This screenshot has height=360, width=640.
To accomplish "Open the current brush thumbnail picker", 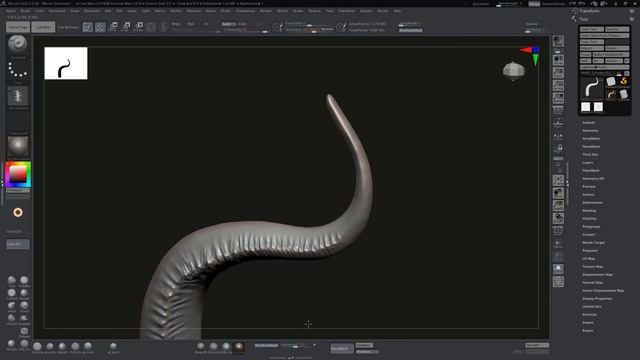I will 18,44.
